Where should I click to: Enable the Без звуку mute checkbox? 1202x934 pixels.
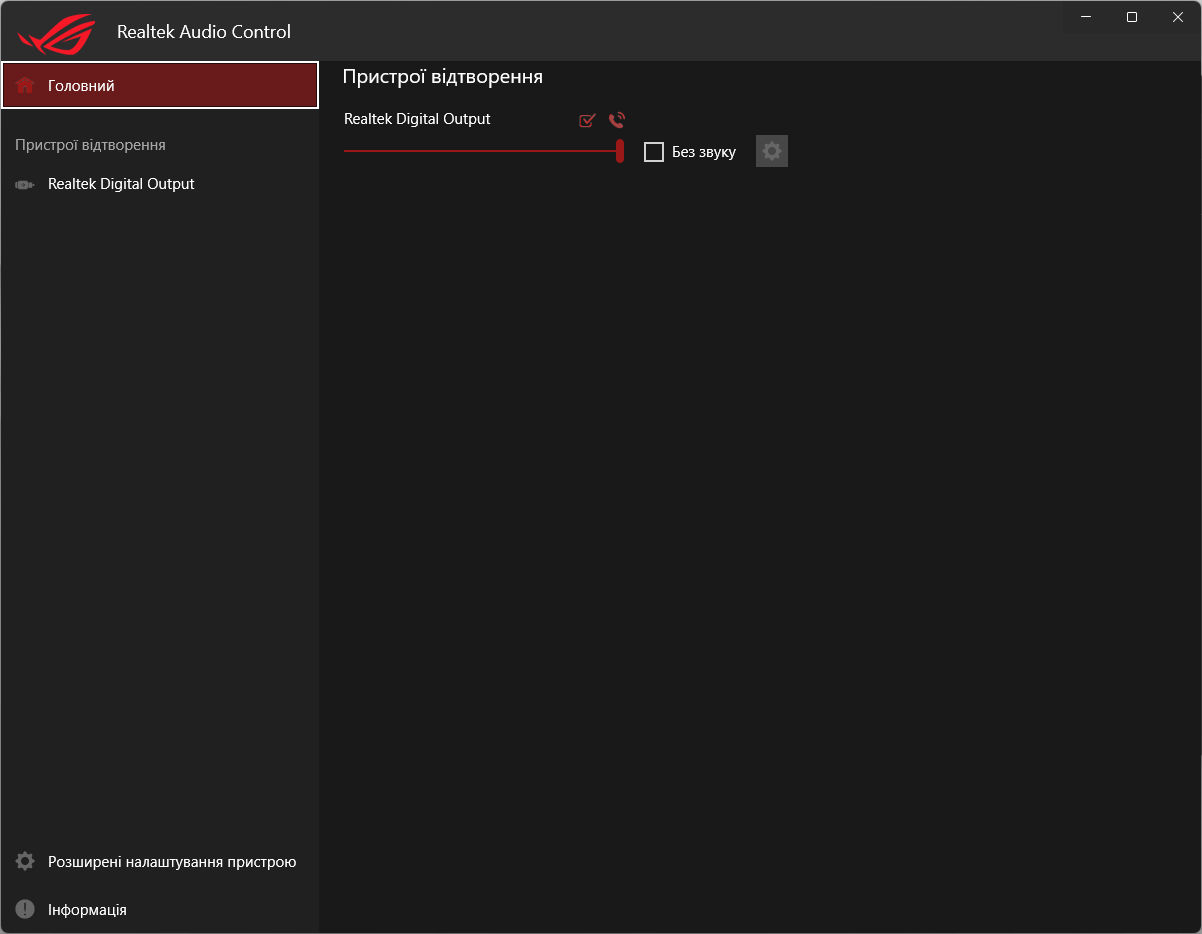coord(654,152)
